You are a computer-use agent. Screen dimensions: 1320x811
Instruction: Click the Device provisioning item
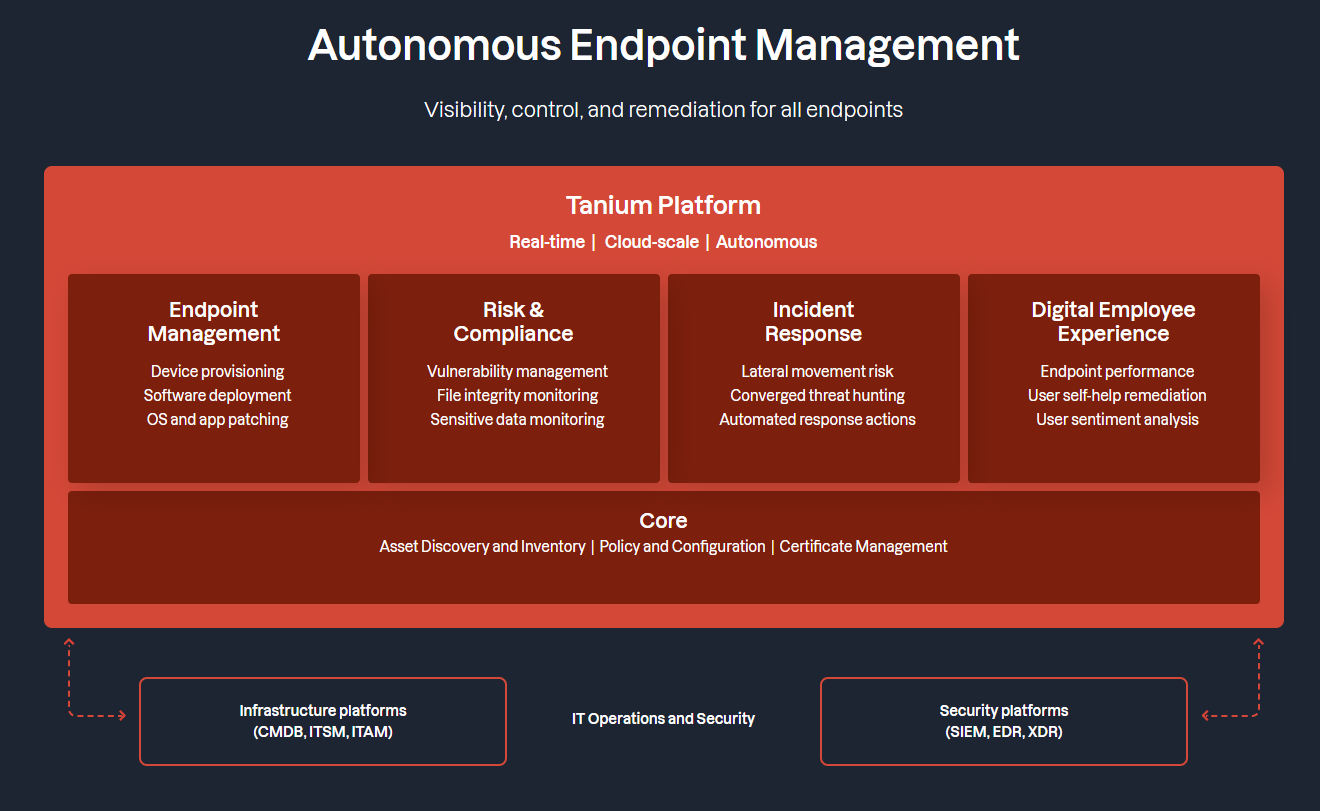tap(217, 372)
